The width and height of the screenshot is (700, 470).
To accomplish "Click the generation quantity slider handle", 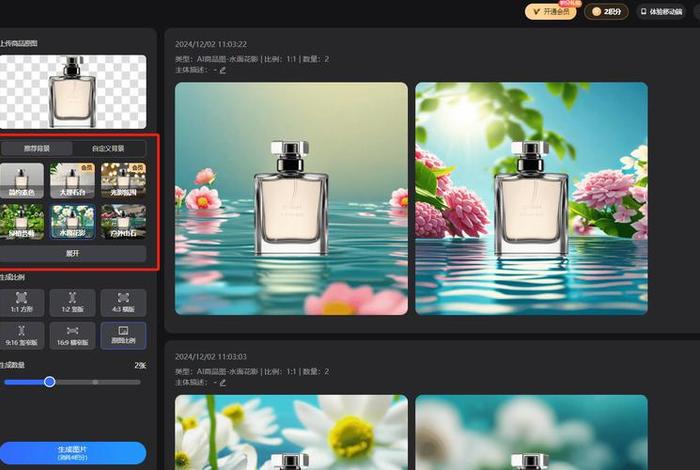I will point(50,381).
